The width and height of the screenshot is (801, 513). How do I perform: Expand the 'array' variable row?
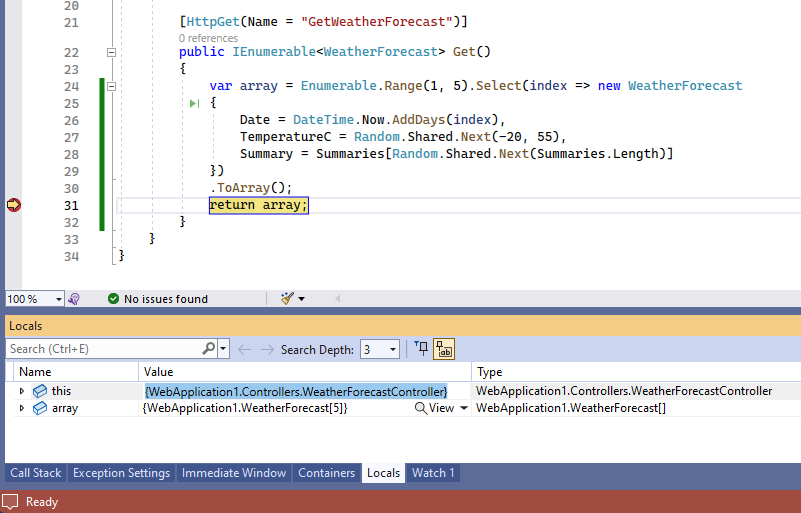click(x=22, y=408)
